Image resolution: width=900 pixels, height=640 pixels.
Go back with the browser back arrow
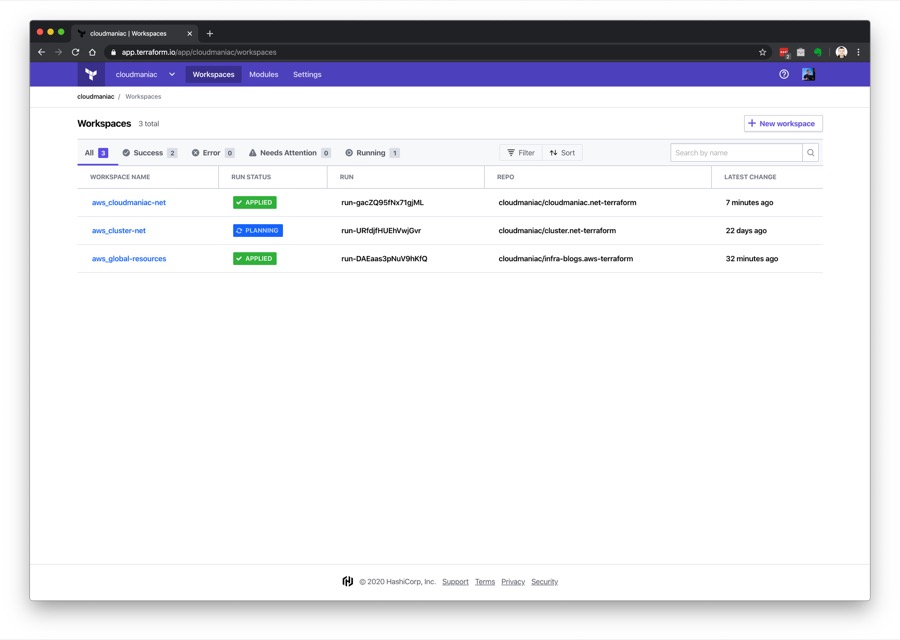(41, 52)
